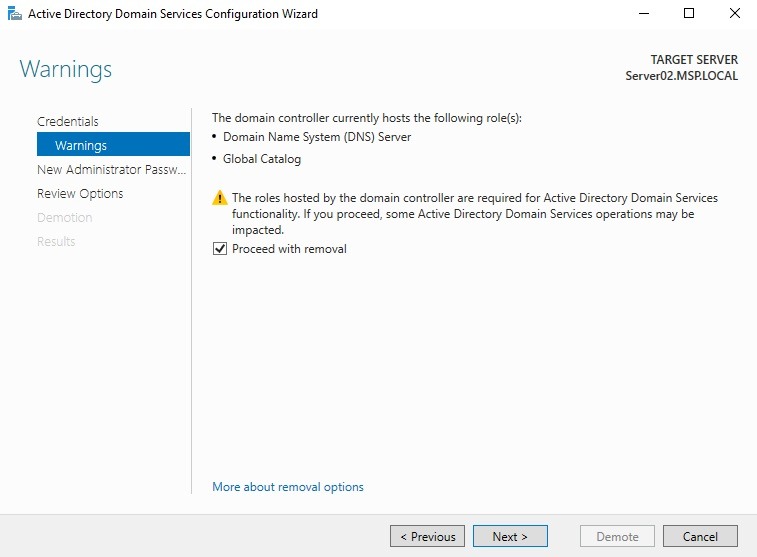Click the yellow warning triangle icon

point(220,199)
